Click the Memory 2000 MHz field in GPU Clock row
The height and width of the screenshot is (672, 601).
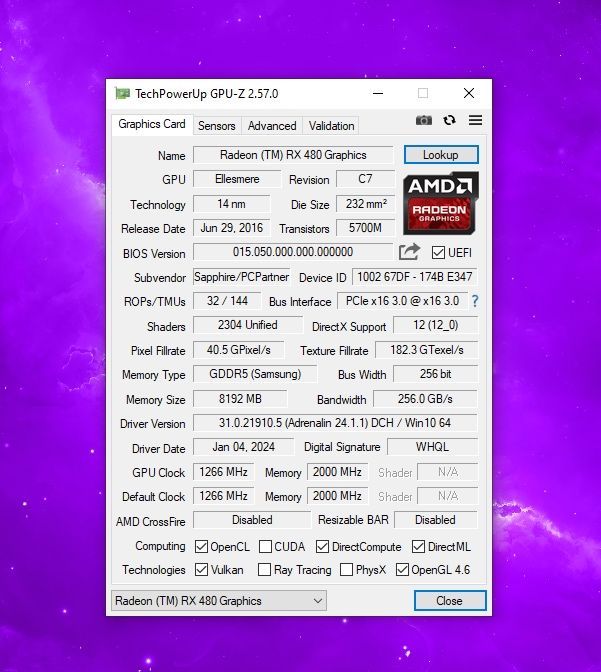click(337, 472)
